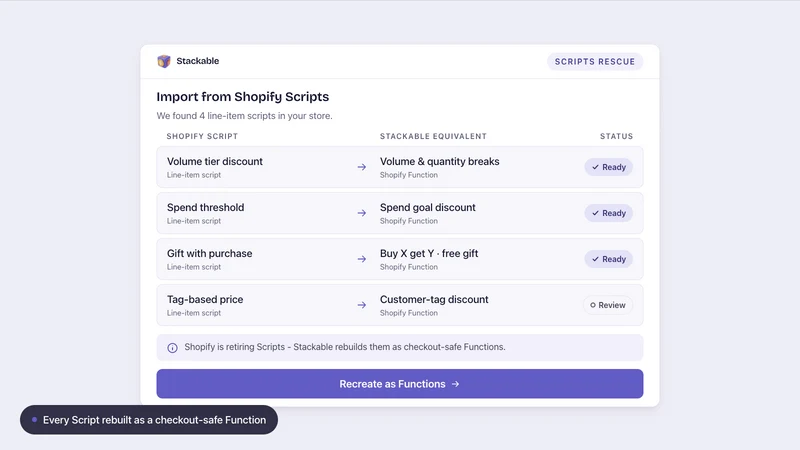The width and height of the screenshot is (800, 450).
Task: Click the info icon beside Scripts retiring notice
Action: (x=172, y=347)
